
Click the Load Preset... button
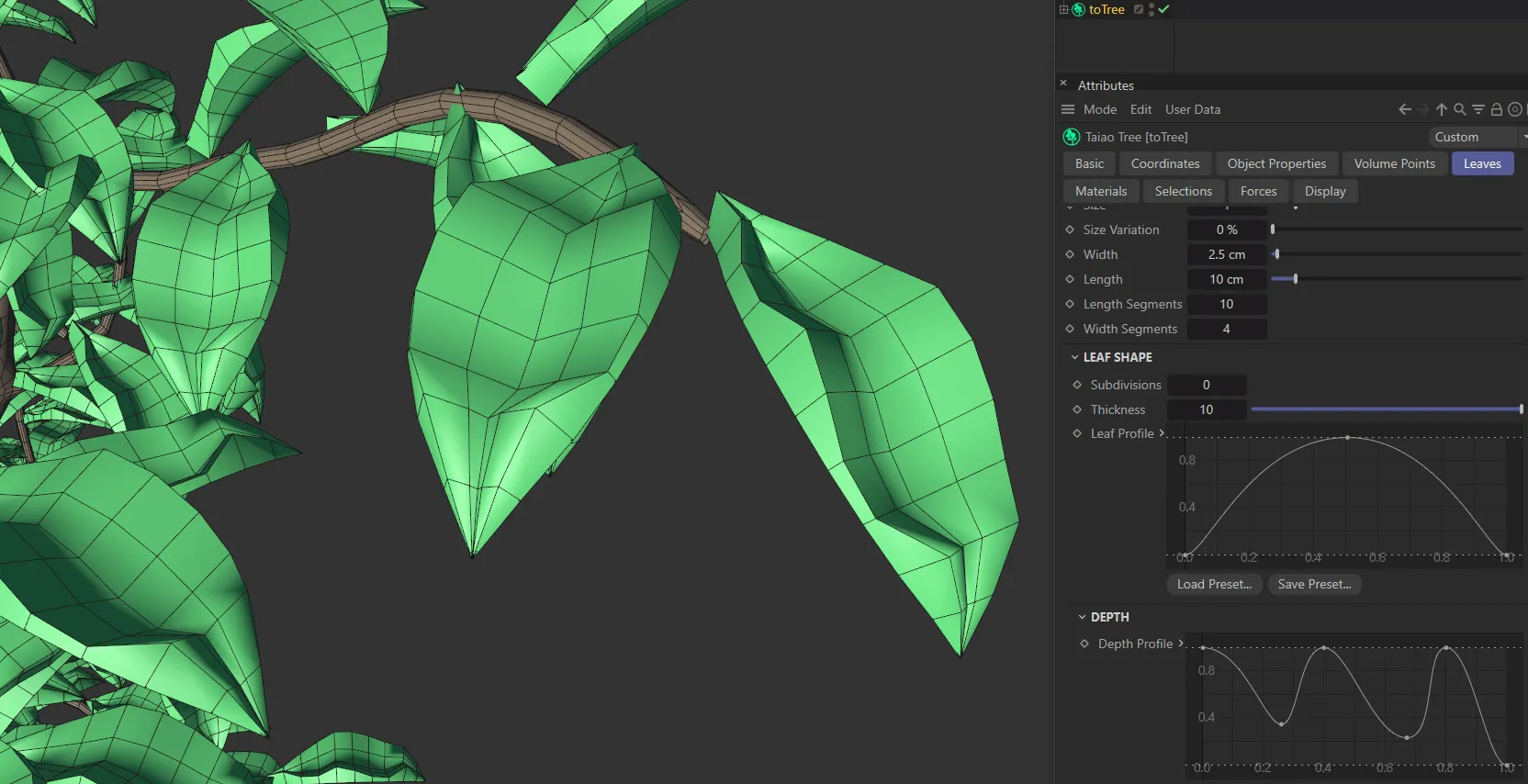(1214, 584)
